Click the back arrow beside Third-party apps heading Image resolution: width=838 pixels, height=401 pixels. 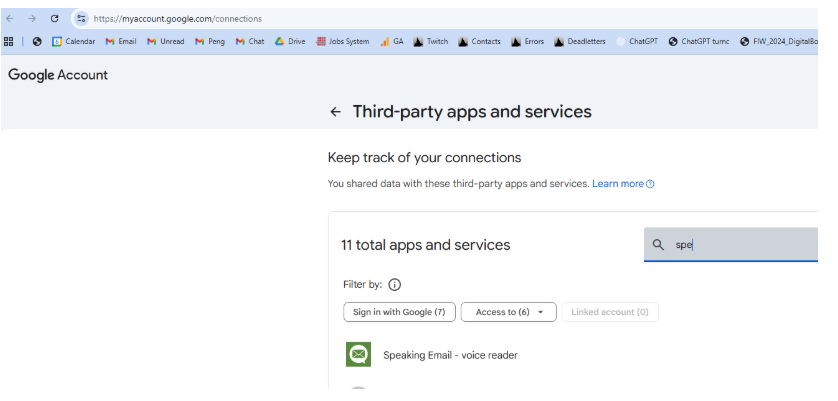pos(335,112)
